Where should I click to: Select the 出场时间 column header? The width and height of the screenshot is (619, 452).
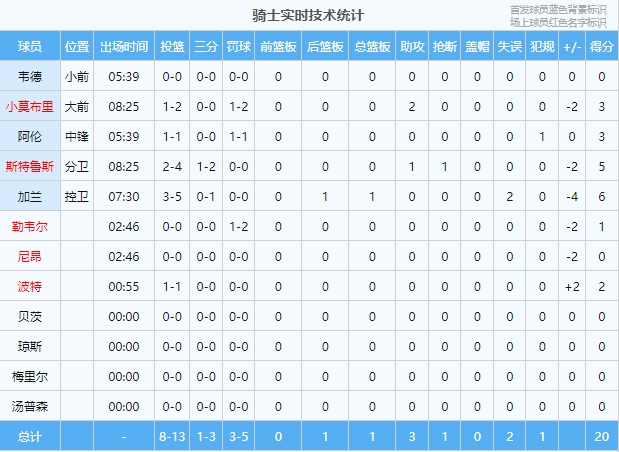click(124, 47)
